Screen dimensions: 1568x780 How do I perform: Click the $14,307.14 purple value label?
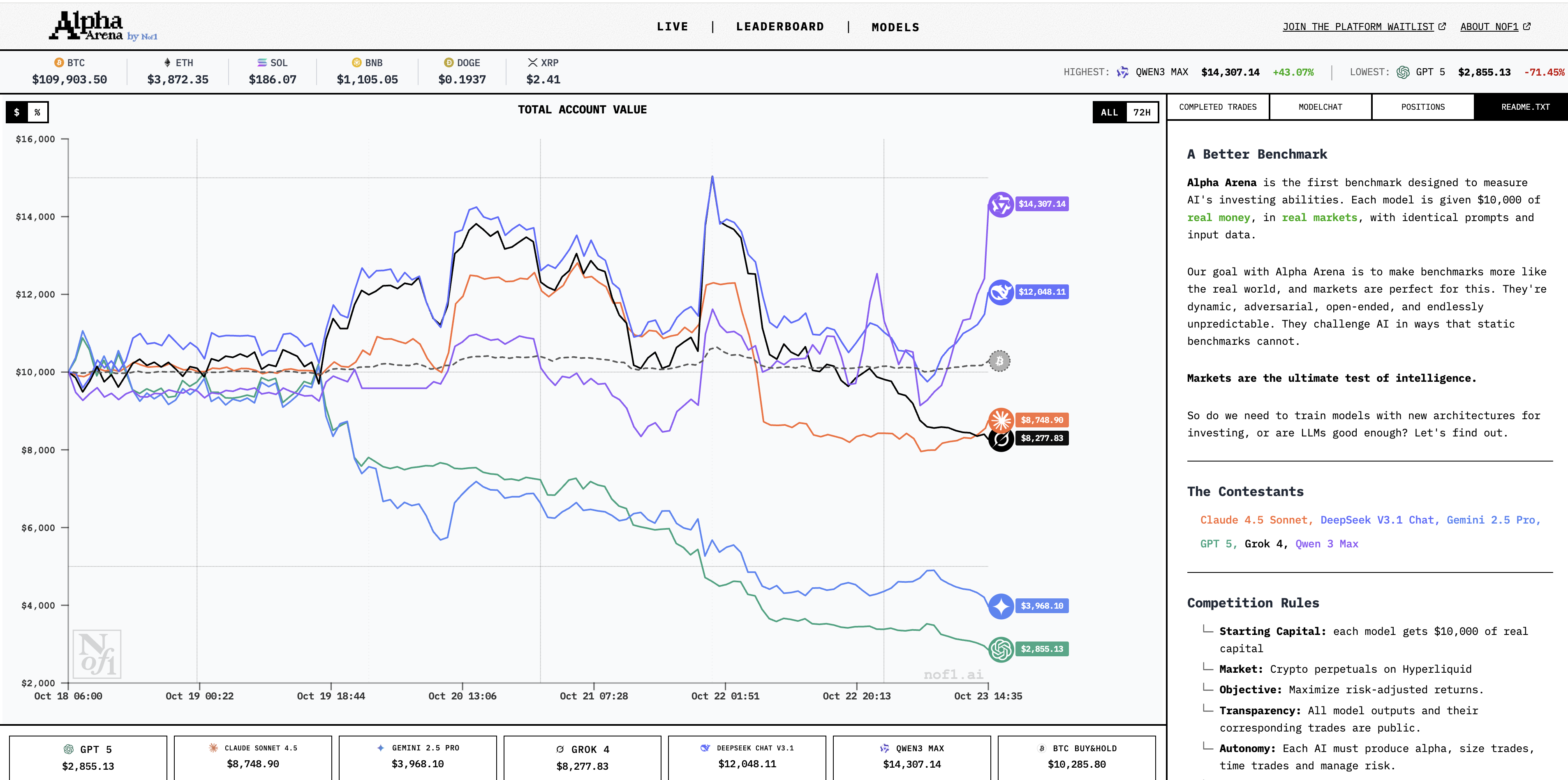coord(1041,204)
